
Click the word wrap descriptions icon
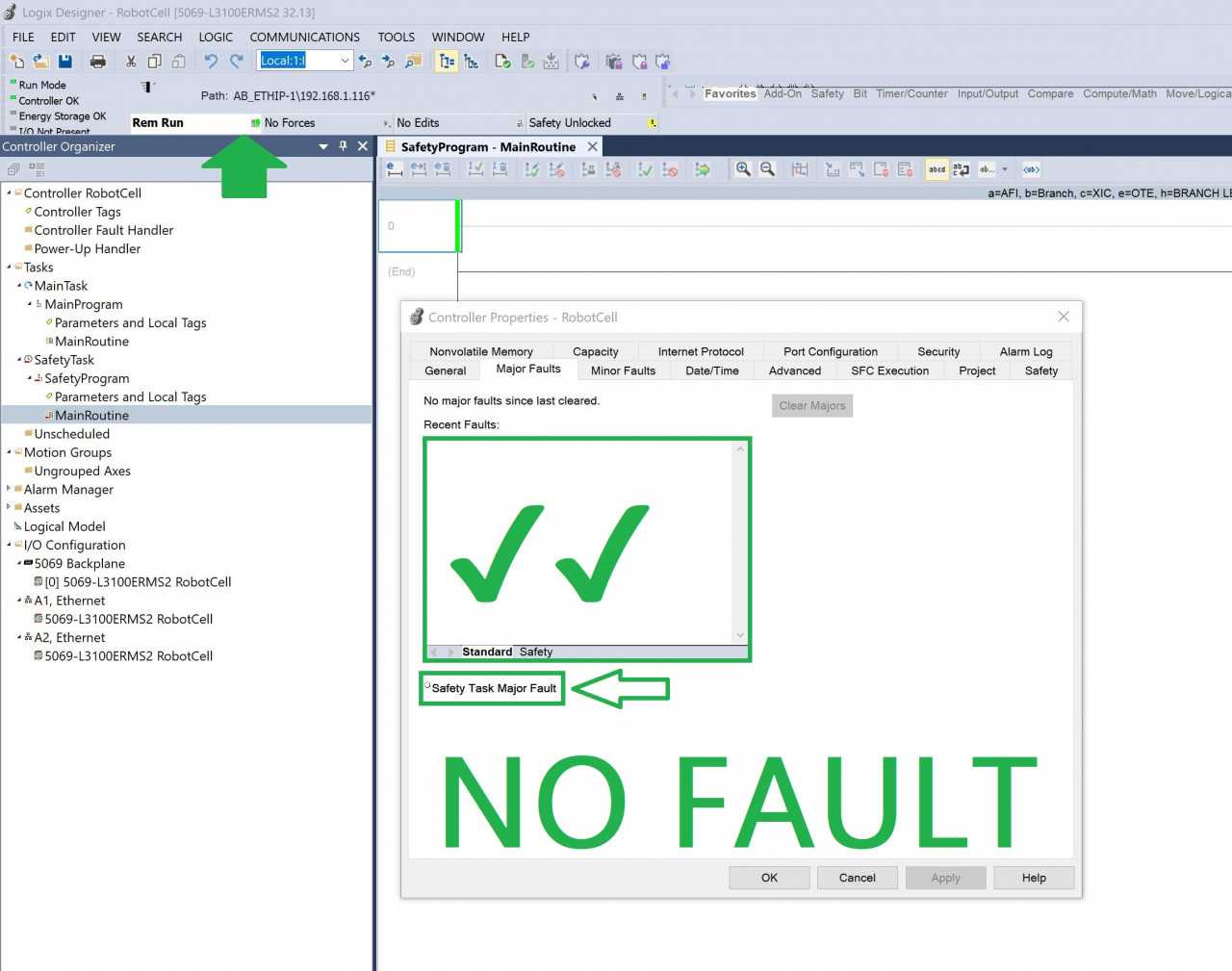(x=961, y=169)
